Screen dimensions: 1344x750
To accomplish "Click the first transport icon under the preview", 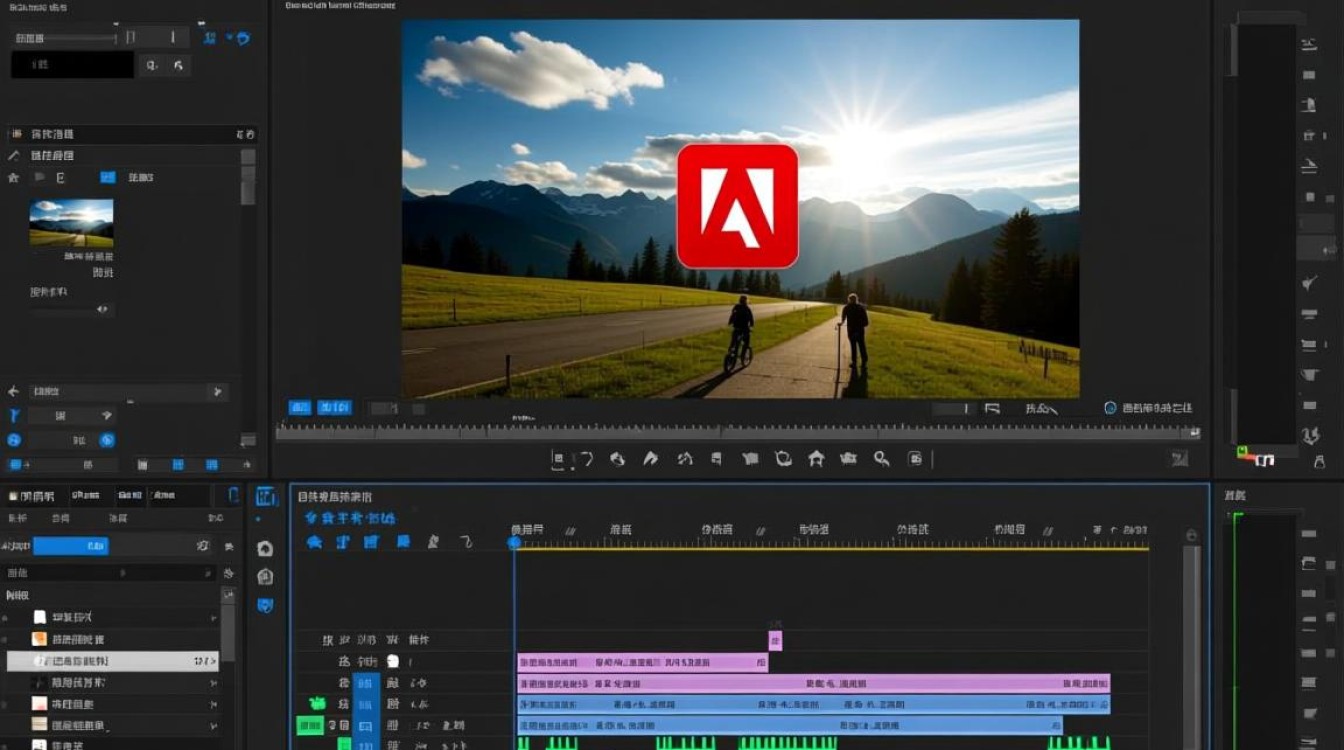I will [x=559, y=459].
